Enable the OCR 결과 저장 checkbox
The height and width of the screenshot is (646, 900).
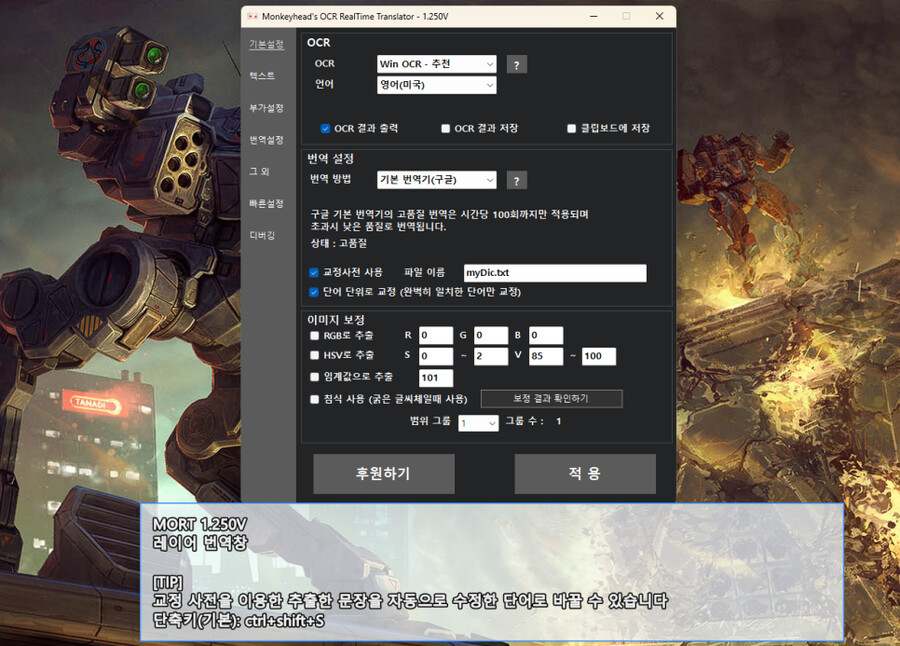(445, 128)
